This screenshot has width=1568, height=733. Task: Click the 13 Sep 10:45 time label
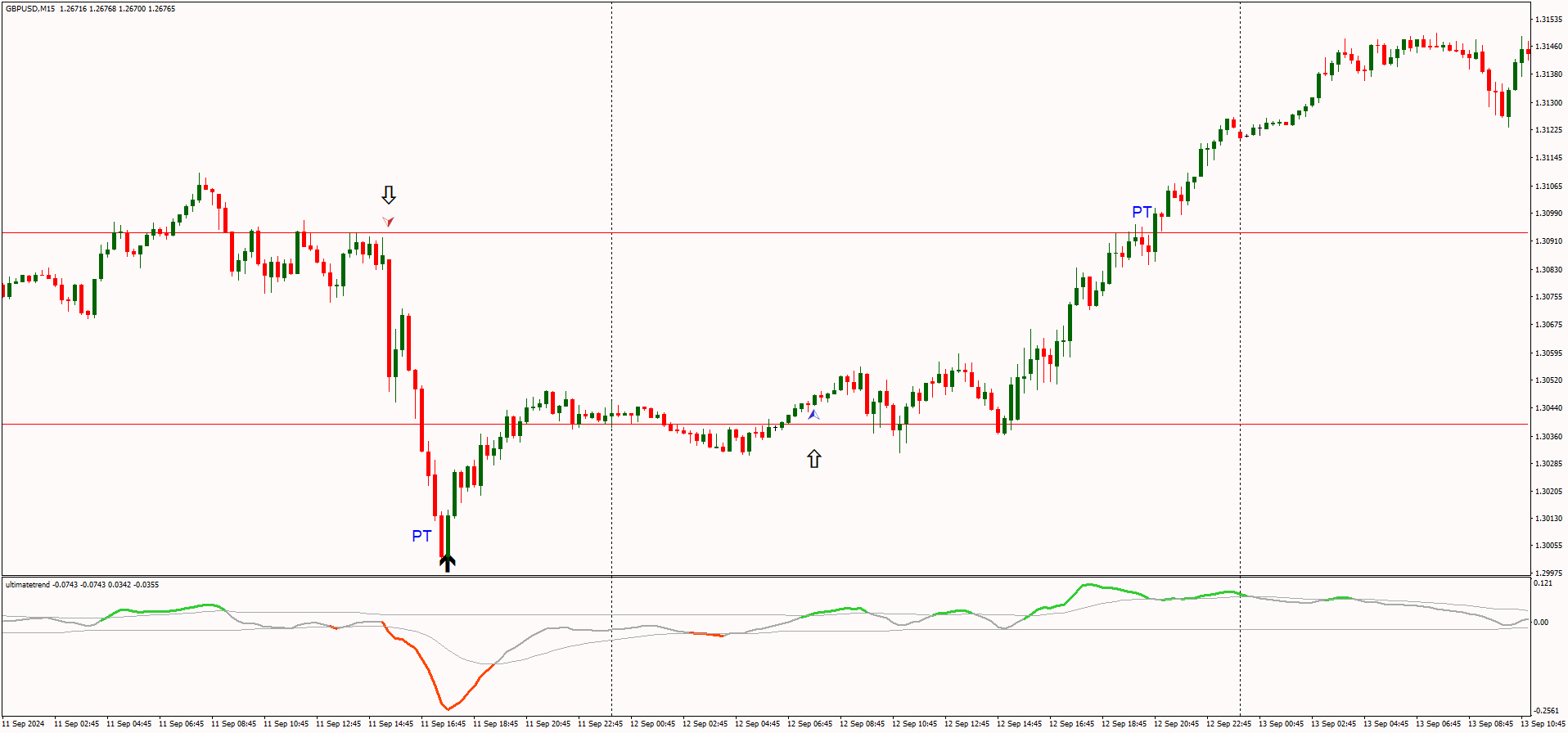(x=1543, y=724)
